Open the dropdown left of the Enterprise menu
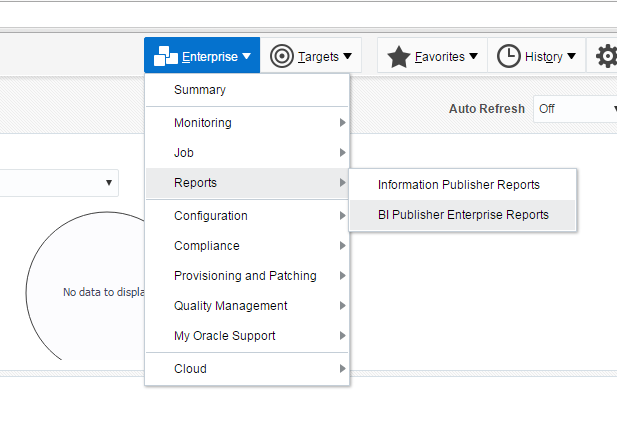This screenshot has height=428, width=617. [x=59, y=183]
